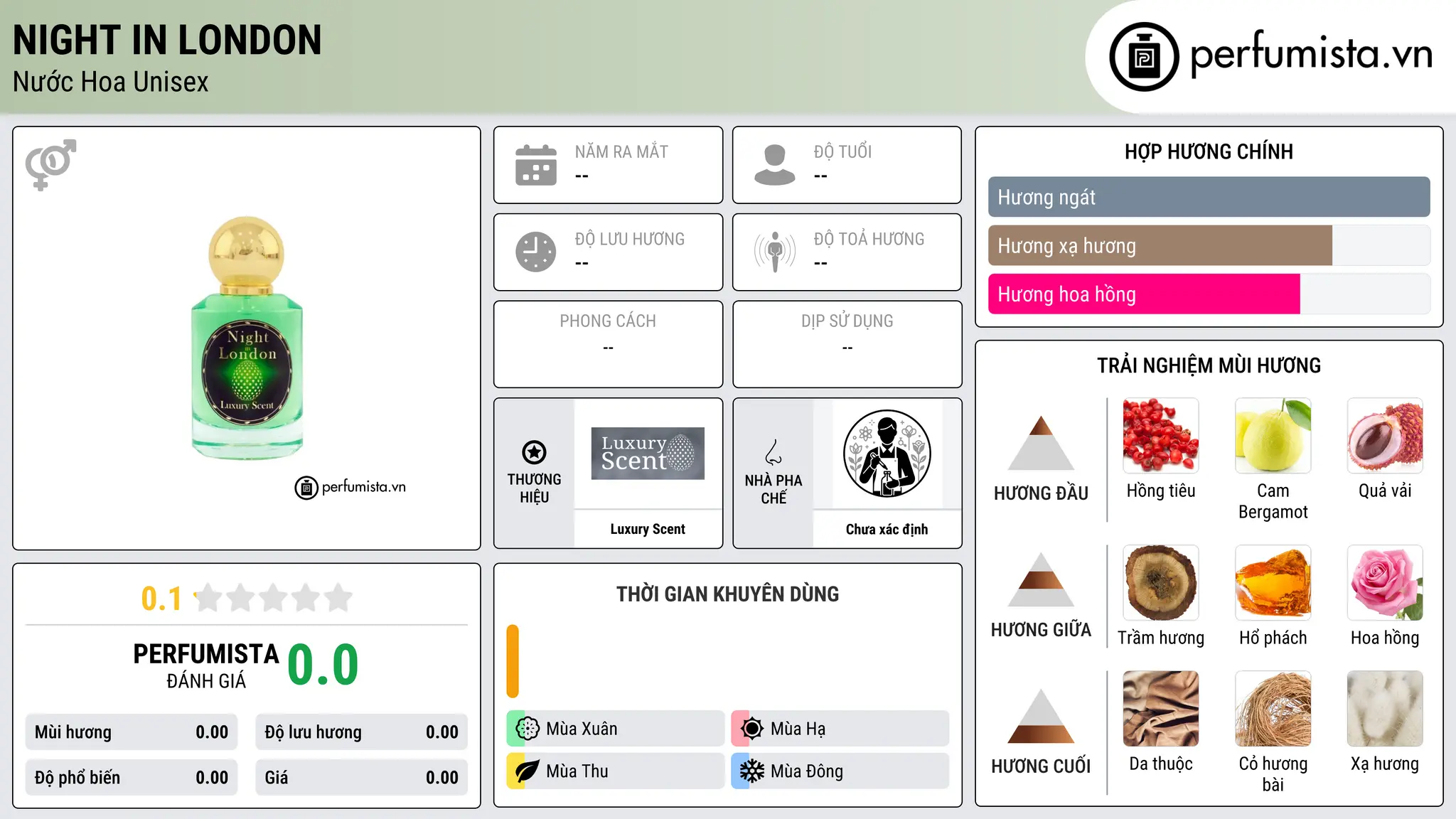Click the five-star rating row next to 0.1
The width and height of the screenshot is (1456, 819).
(274, 598)
